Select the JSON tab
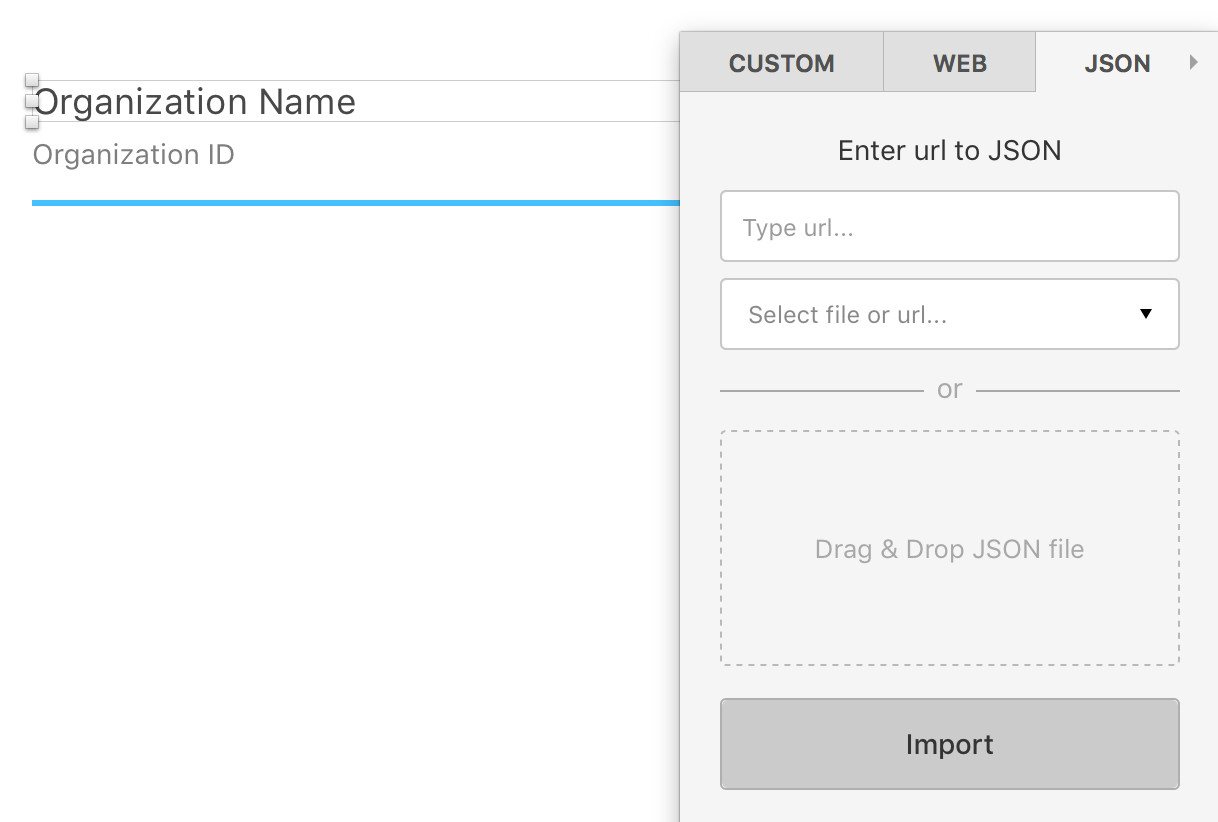This screenshot has width=1218, height=822. pyautogui.click(x=1117, y=63)
